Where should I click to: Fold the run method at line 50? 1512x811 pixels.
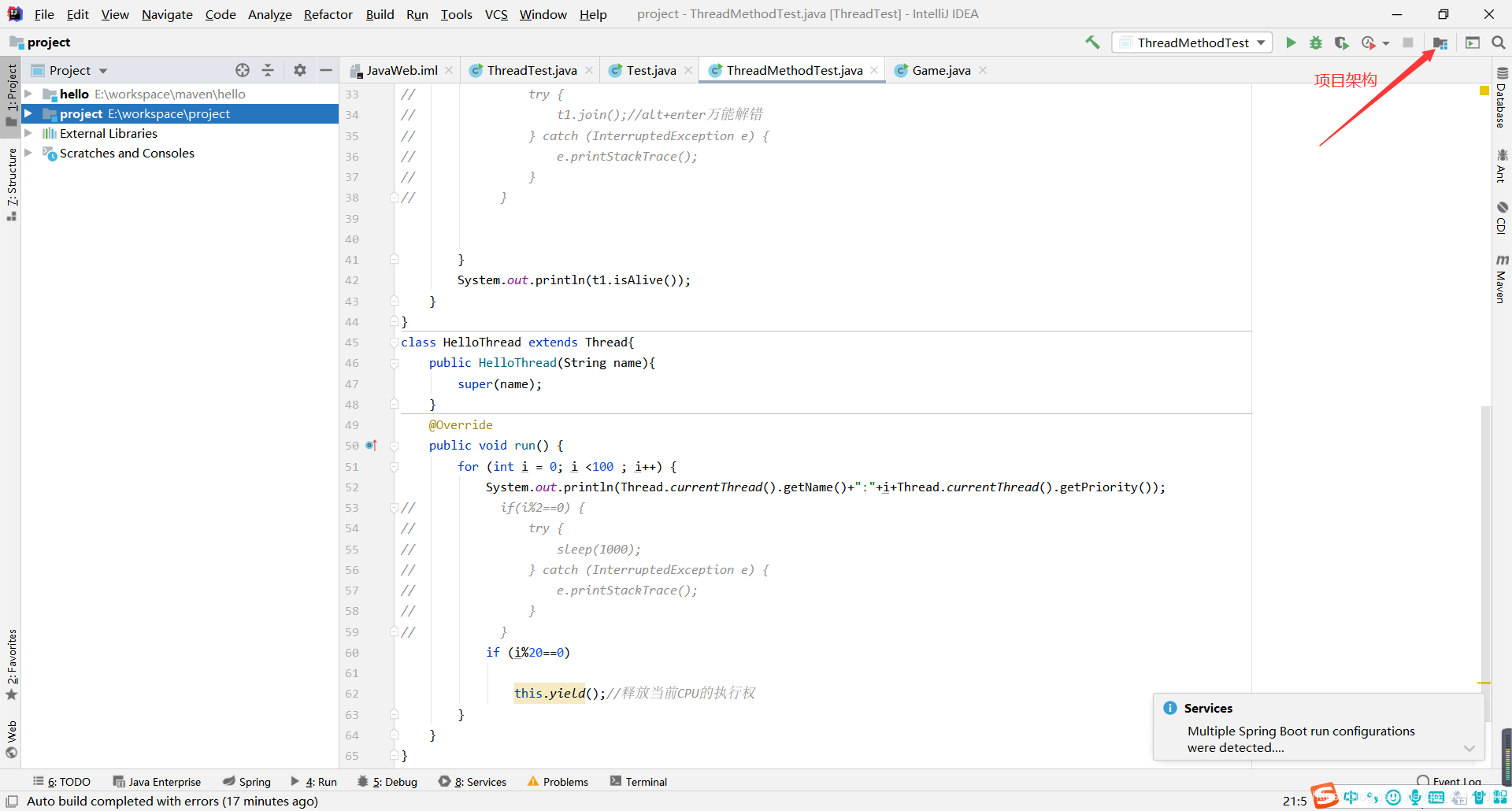(x=394, y=446)
